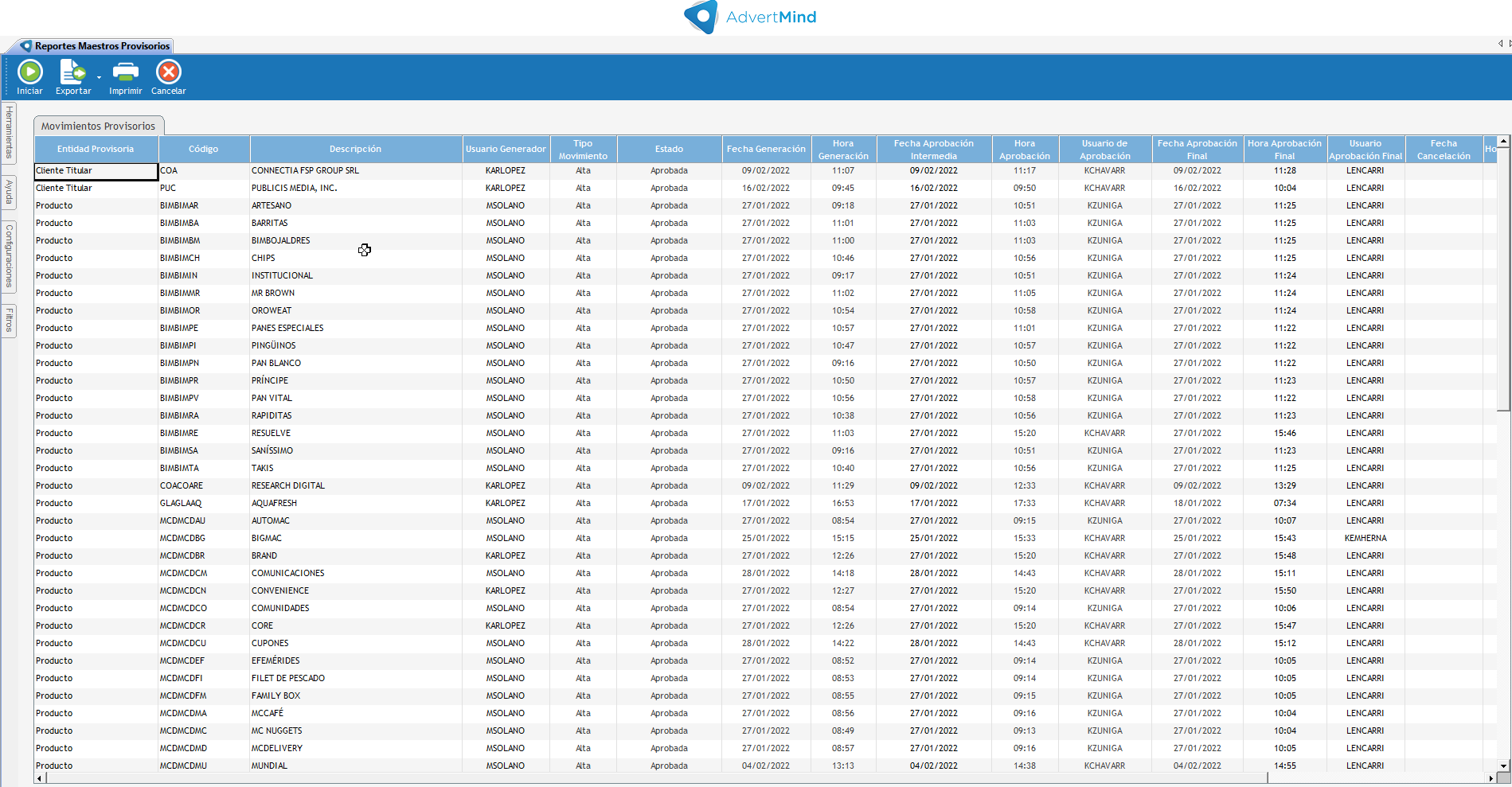1512x787 pixels.
Task: Select the 'BIMBIMPV' code cell
Action: click(204, 398)
